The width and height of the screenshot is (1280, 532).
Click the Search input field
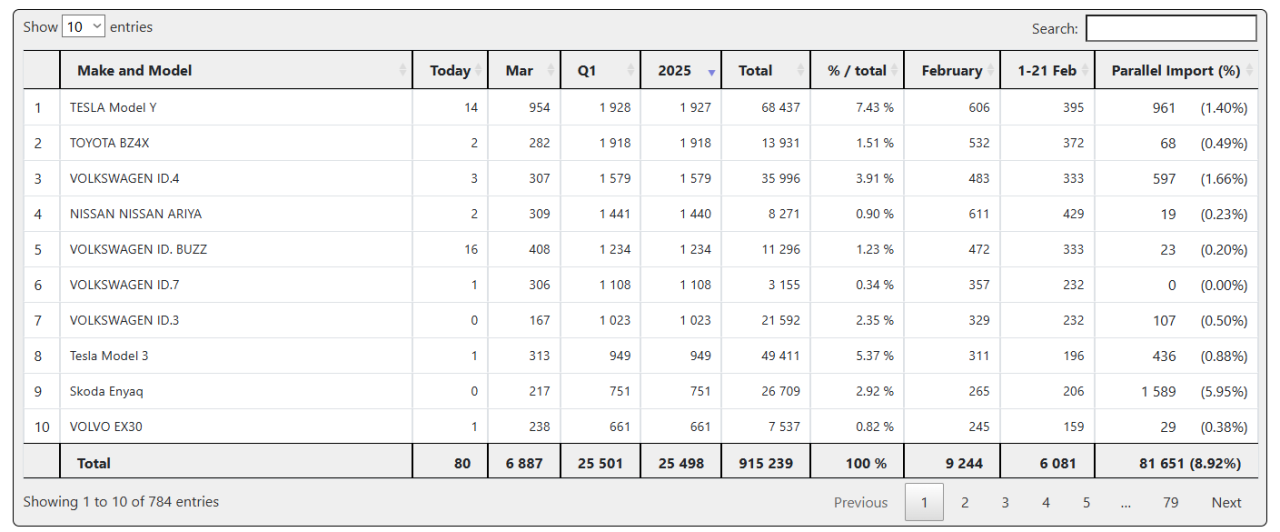tap(1170, 29)
